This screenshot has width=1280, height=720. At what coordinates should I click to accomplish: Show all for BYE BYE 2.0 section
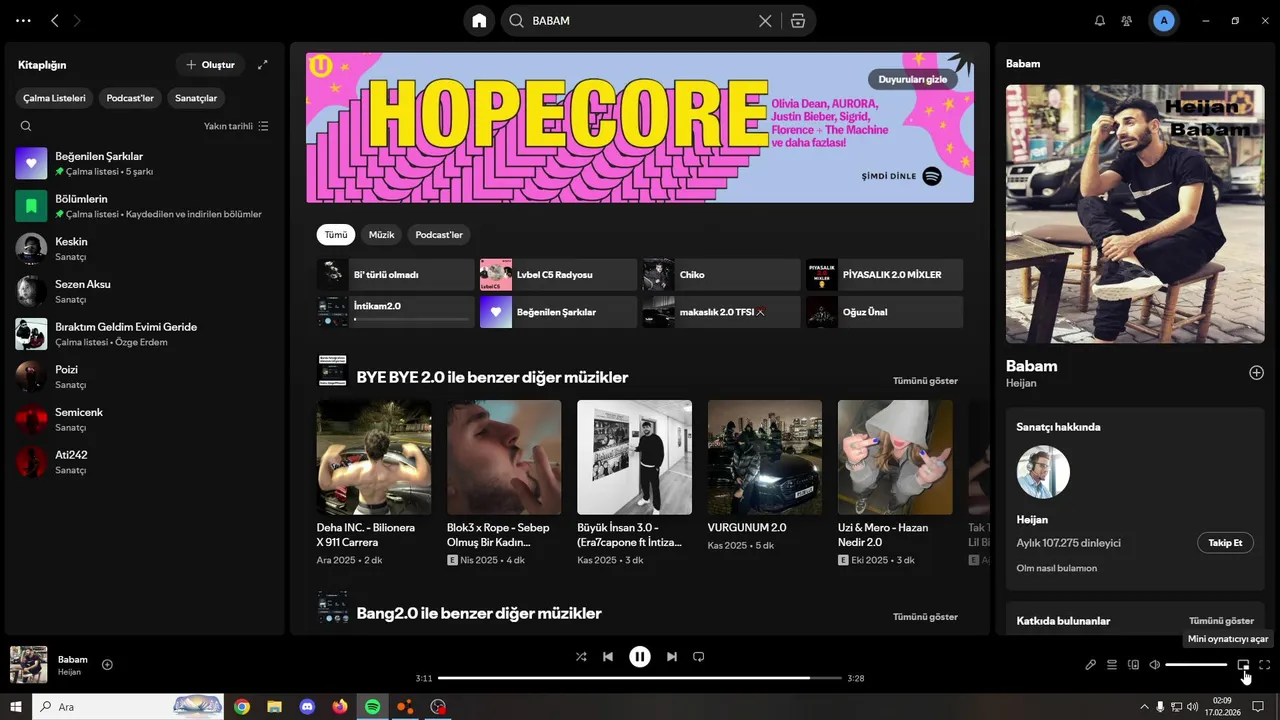click(x=925, y=381)
